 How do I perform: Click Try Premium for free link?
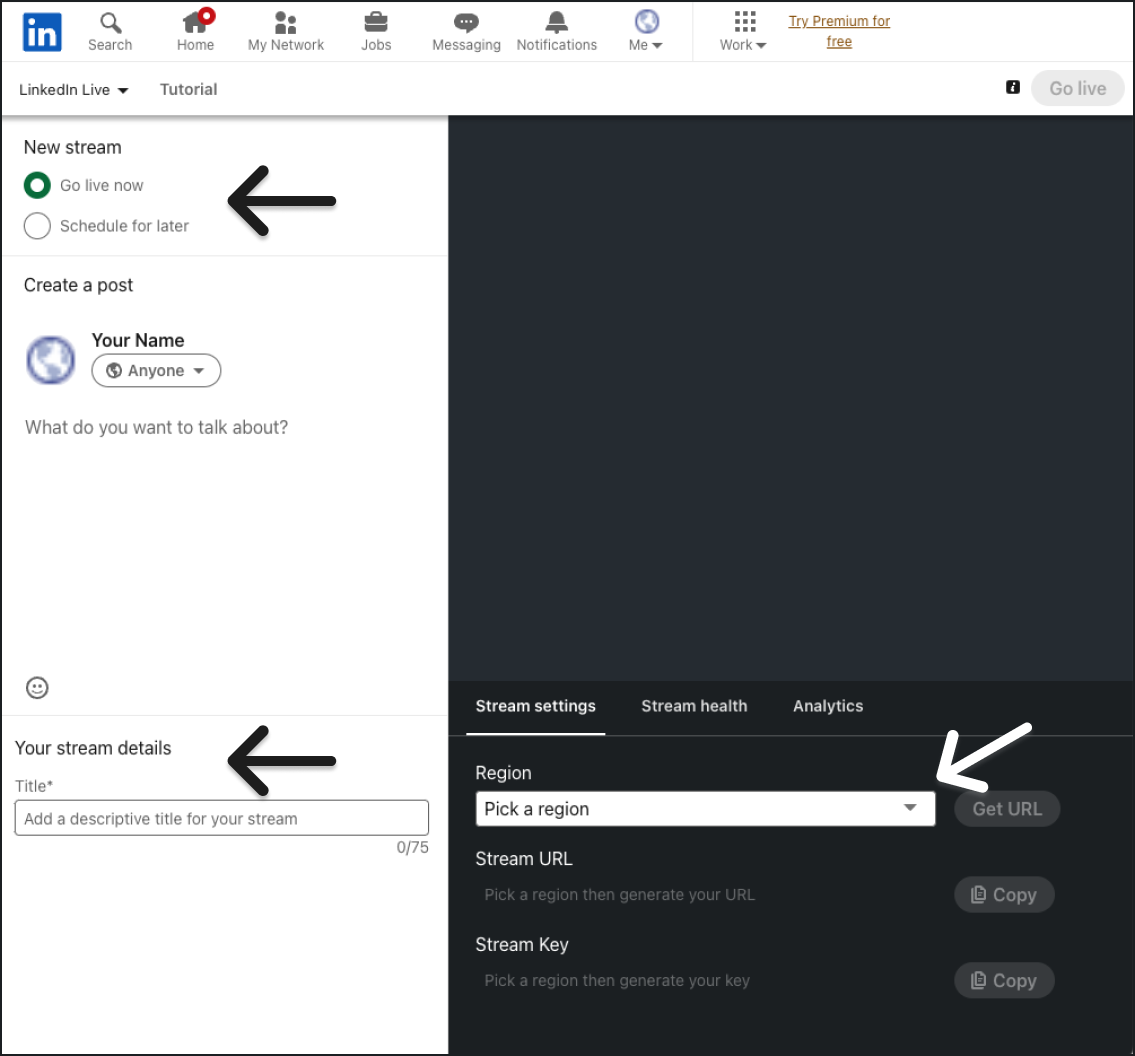coord(839,31)
